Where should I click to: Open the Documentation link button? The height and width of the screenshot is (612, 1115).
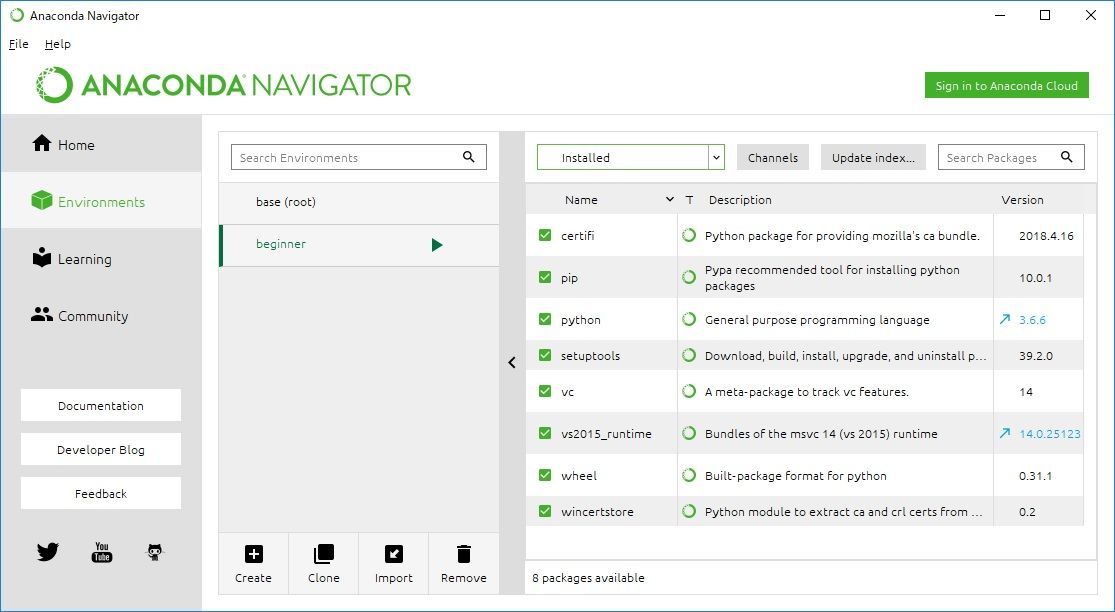click(101, 405)
